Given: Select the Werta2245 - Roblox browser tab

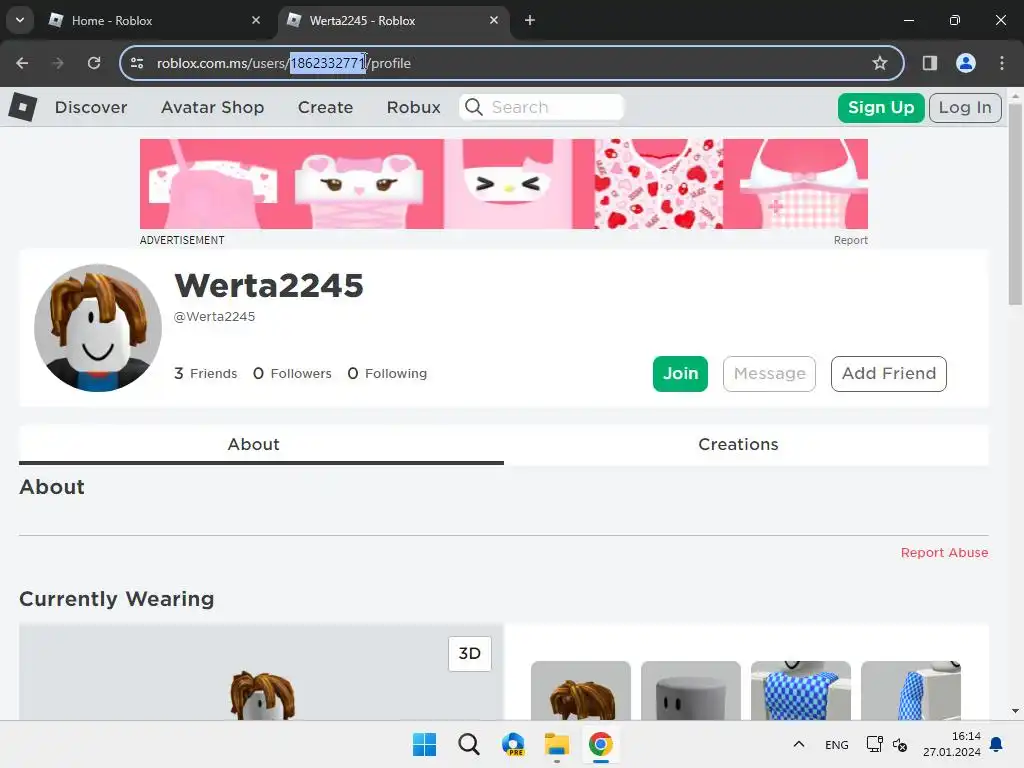Looking at the screenshot, I should pos(392,20).
